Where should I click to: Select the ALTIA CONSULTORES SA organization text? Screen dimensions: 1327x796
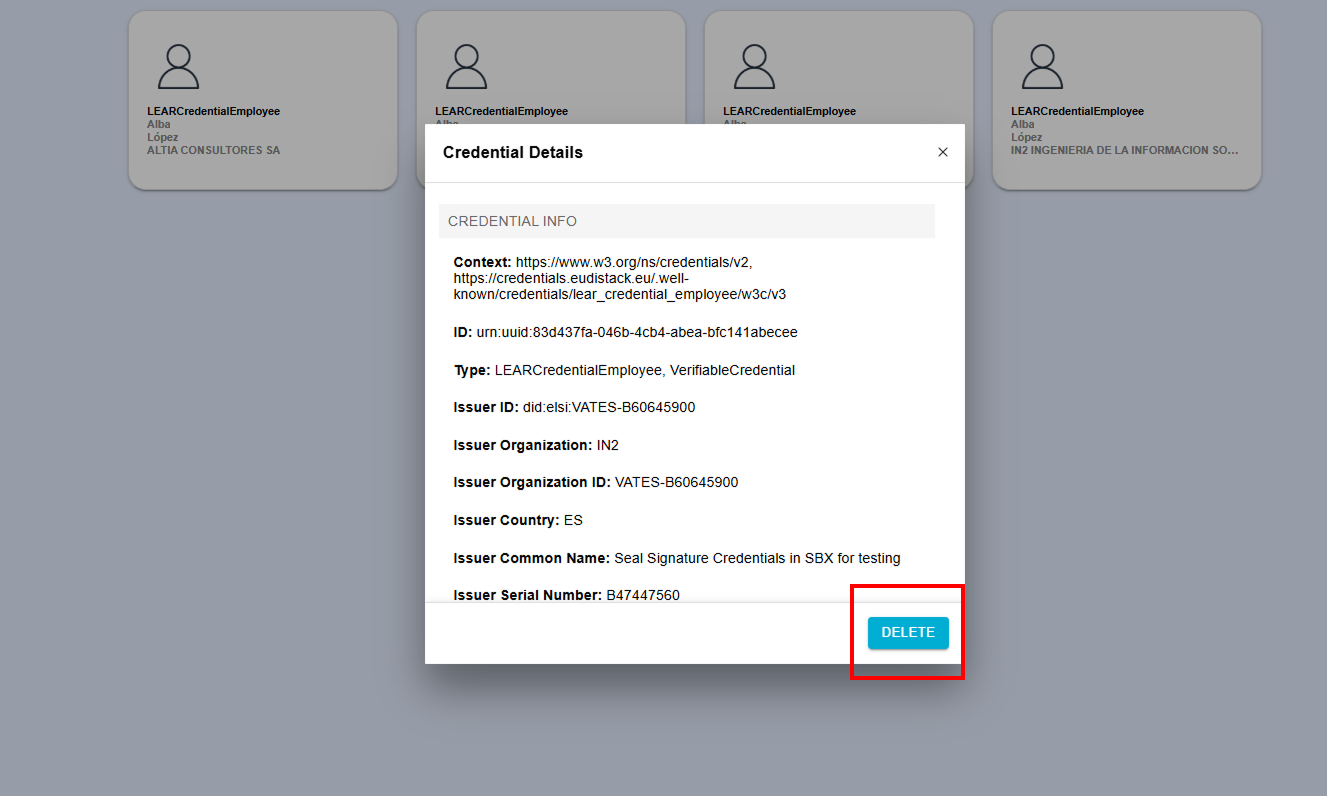point(213,150)
